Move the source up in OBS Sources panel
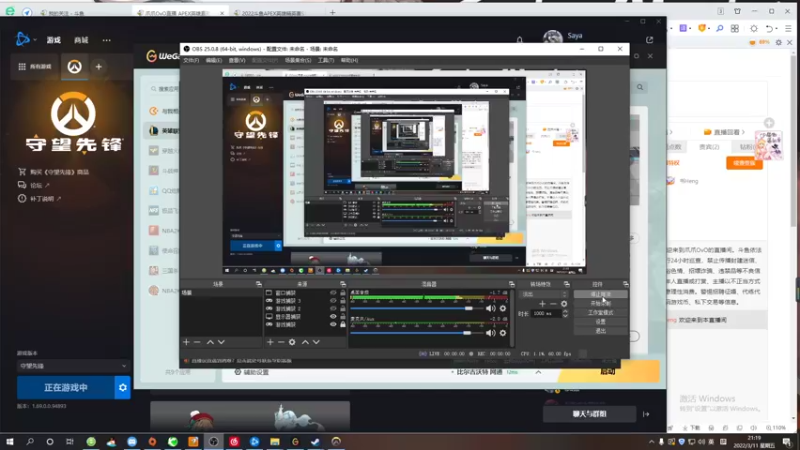The width and height of the screenshot is (800, 450). click(305, 342)
